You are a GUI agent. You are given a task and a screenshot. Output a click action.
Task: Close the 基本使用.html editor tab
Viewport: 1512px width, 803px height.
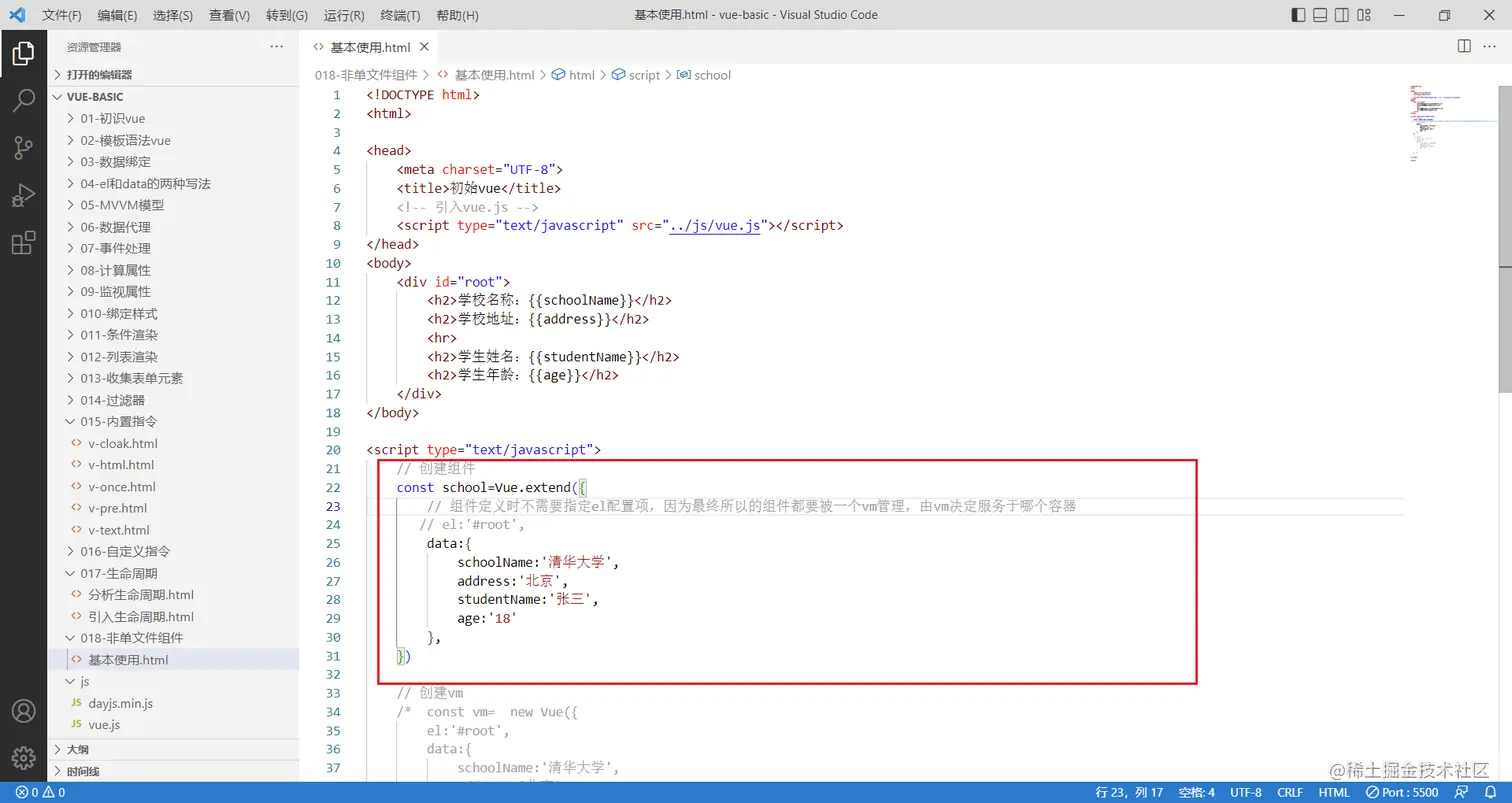point(425,47)
